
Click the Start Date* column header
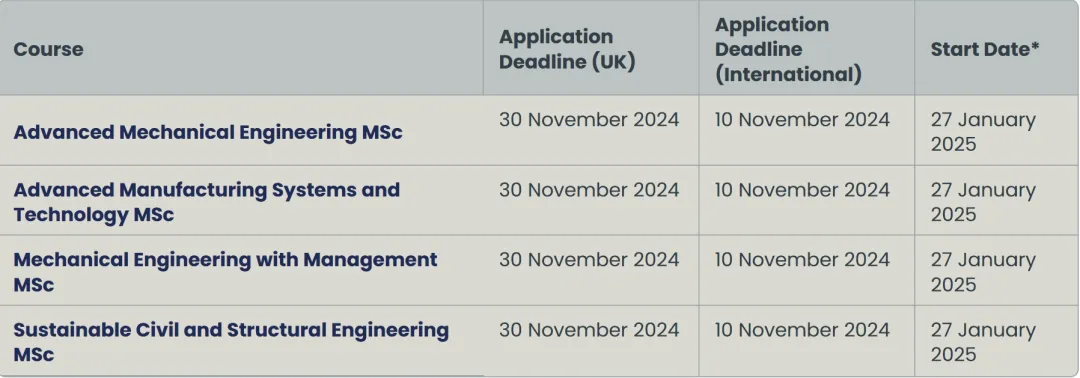click(985, 49)
